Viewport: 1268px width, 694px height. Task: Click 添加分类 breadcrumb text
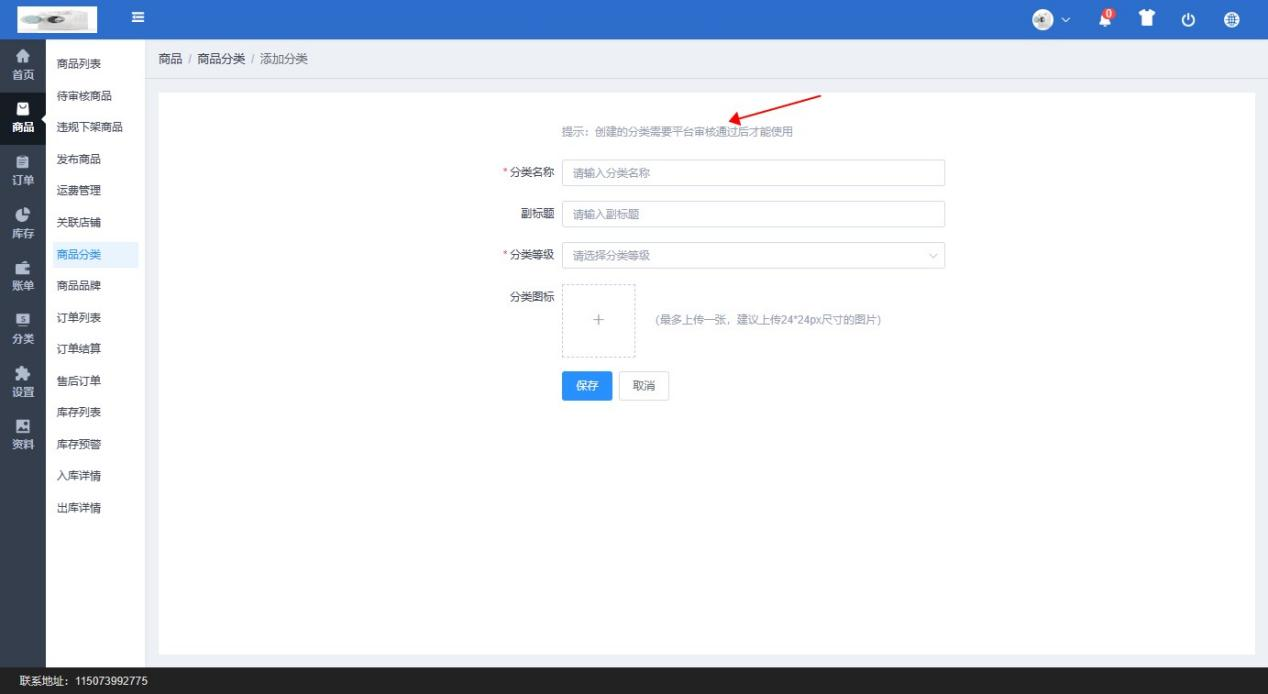pos(284,59)
